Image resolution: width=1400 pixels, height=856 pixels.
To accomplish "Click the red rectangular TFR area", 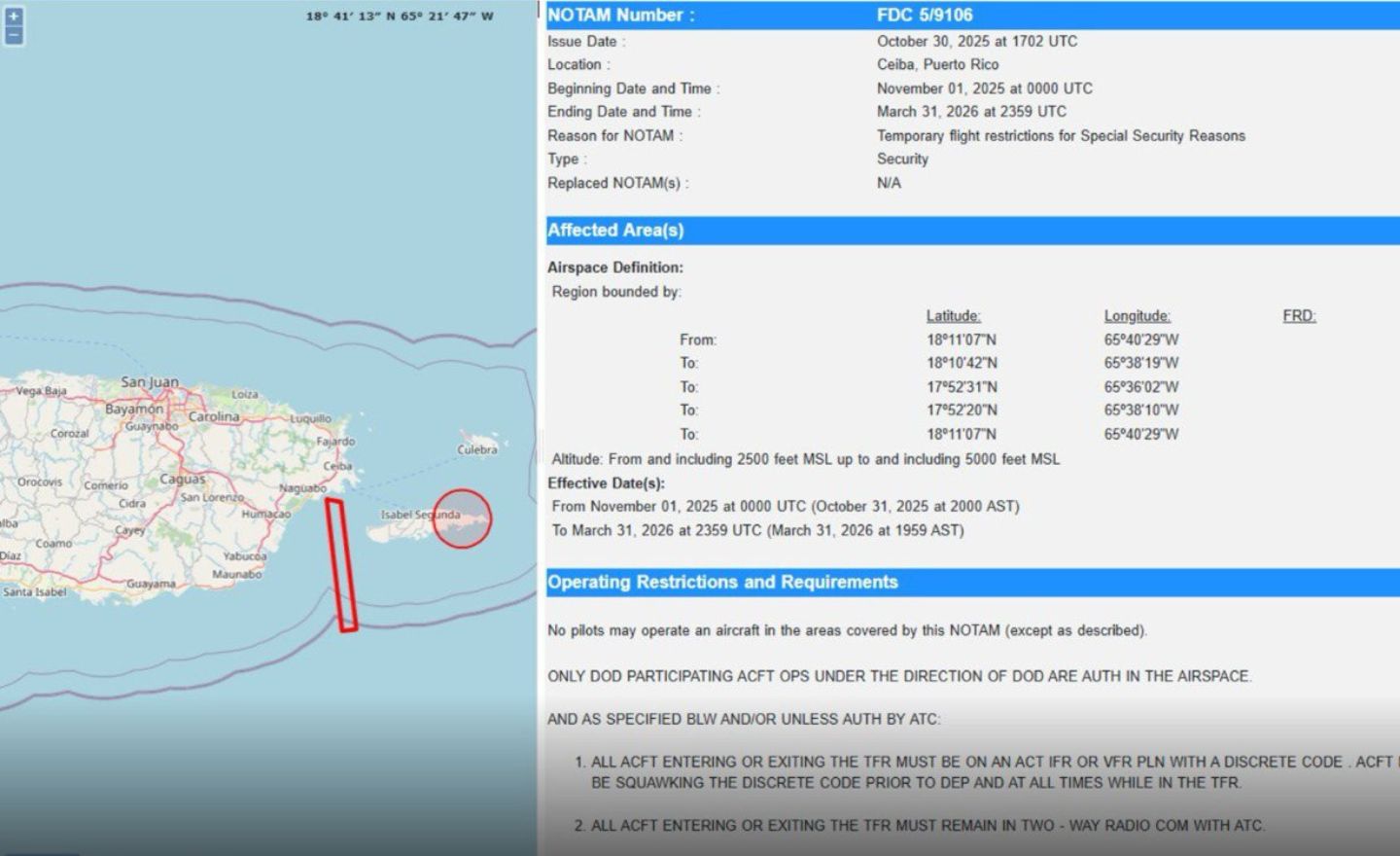I will (341, 564).
